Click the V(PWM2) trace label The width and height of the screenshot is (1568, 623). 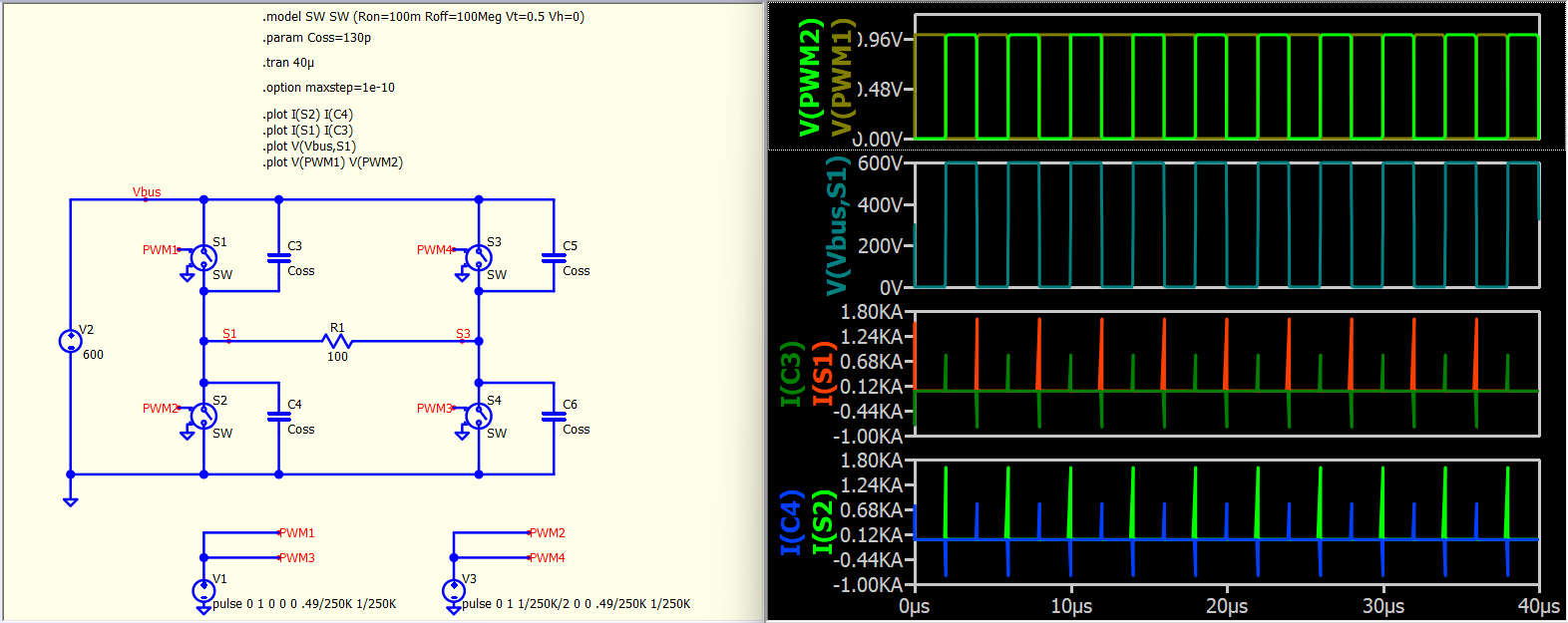pyautogui.click(x=810, y=78)
